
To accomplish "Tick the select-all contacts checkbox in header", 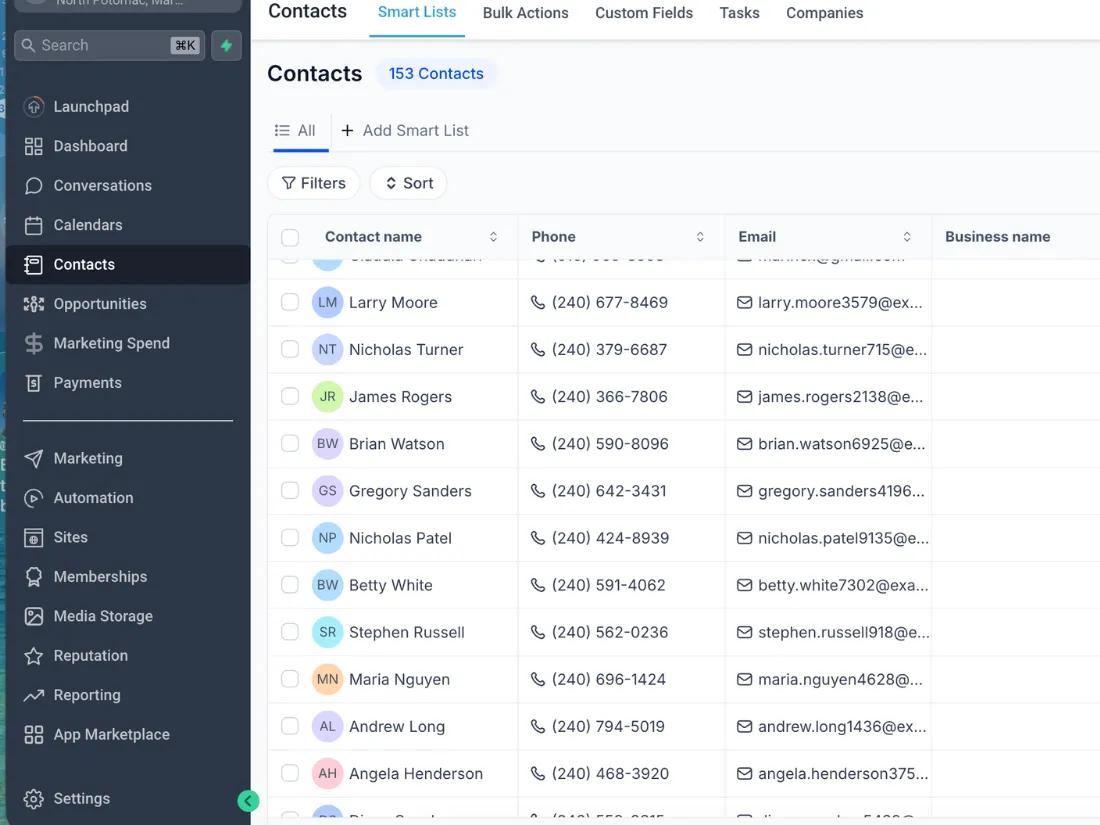I will [290, 237].
